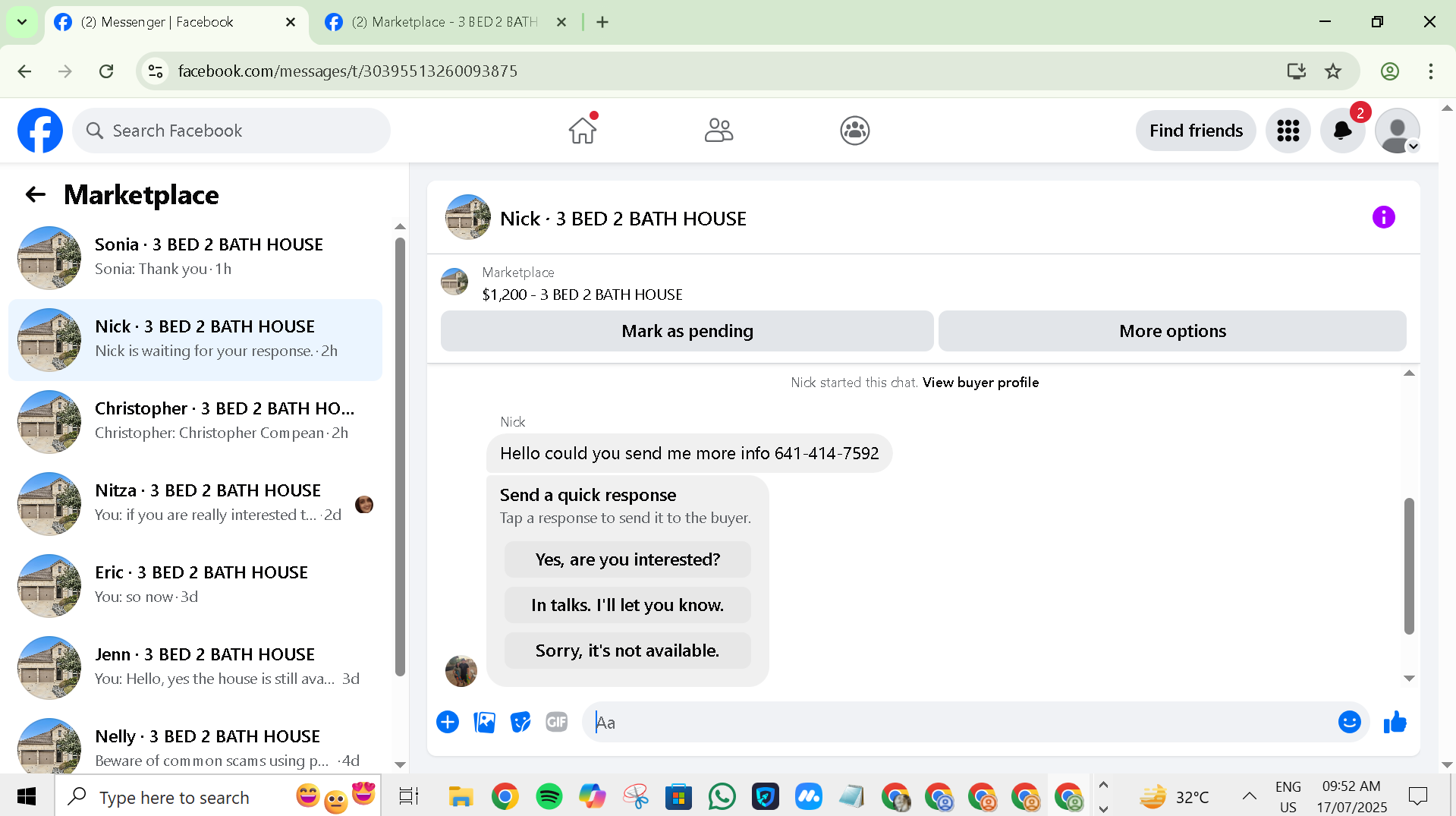This screenshot has height=816, width=1456.
Task: Open Sonia's conversation
Action: (x=196, y=258)
